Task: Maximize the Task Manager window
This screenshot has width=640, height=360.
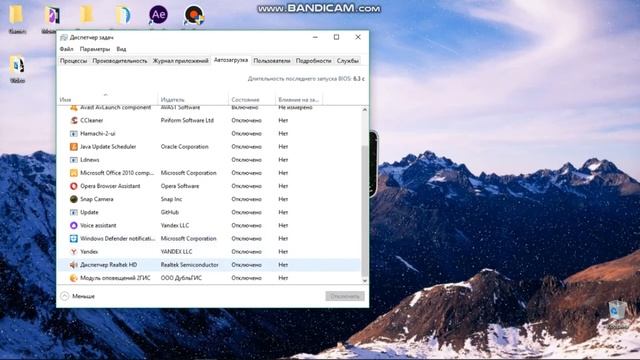Action: 336,37
